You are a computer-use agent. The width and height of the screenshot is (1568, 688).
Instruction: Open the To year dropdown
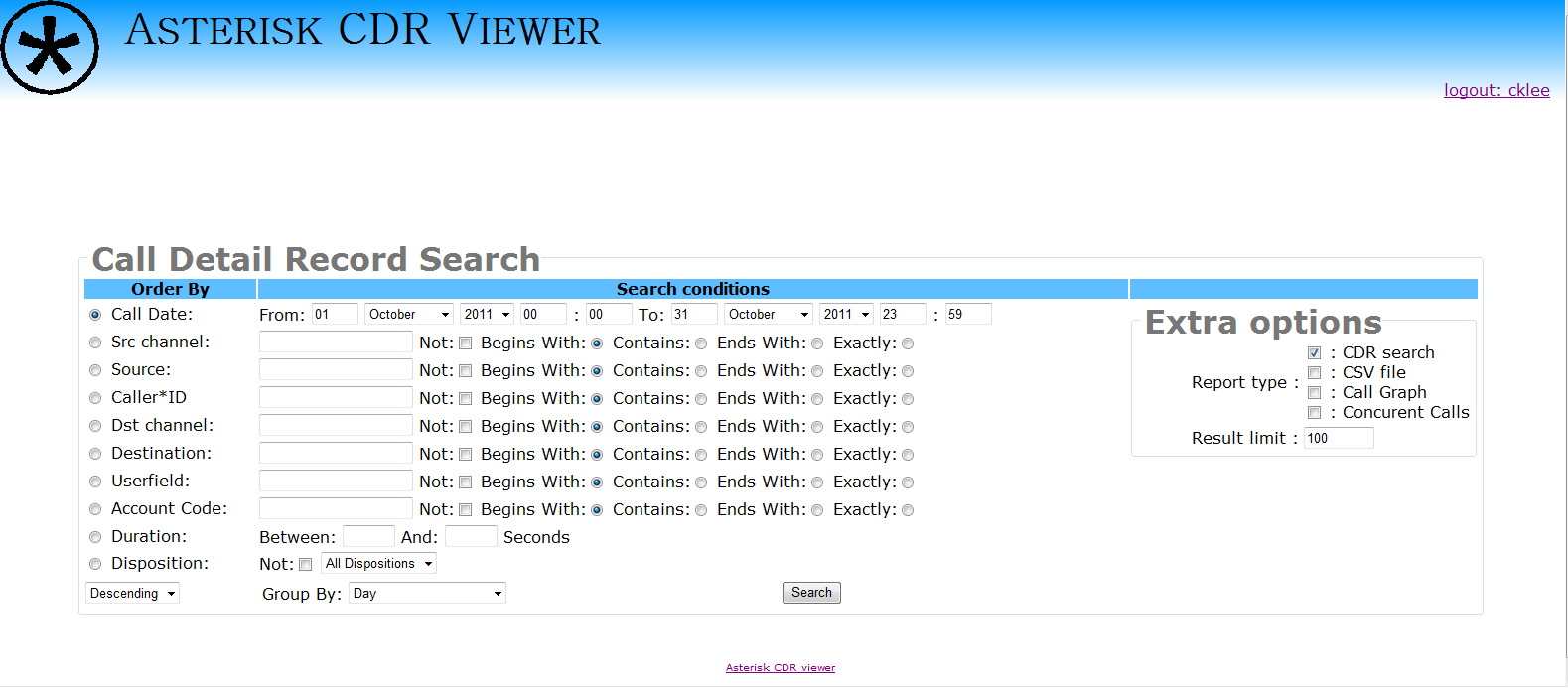tap(846, 314)
